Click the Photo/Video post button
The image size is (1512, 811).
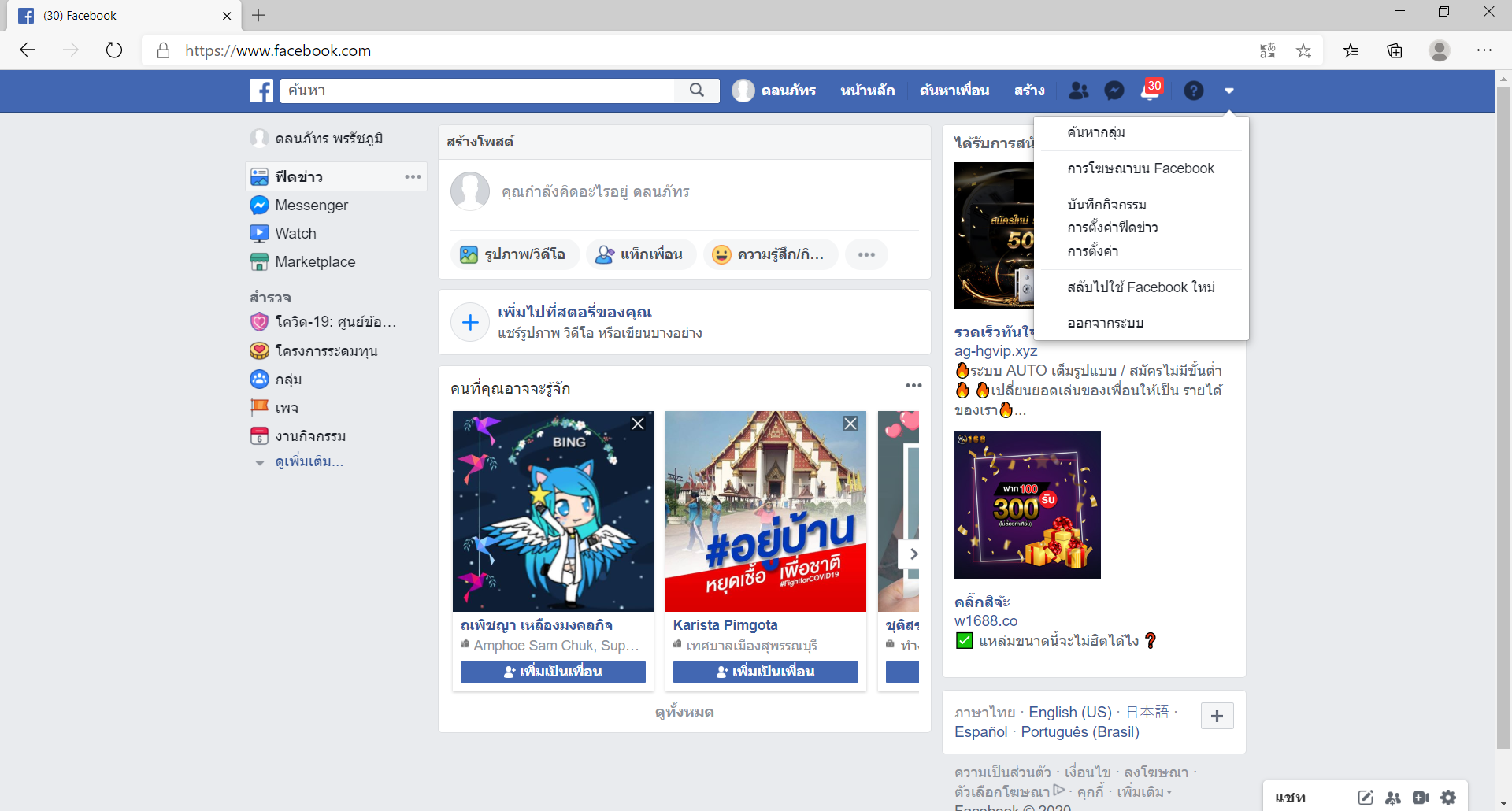click(514, 254)
